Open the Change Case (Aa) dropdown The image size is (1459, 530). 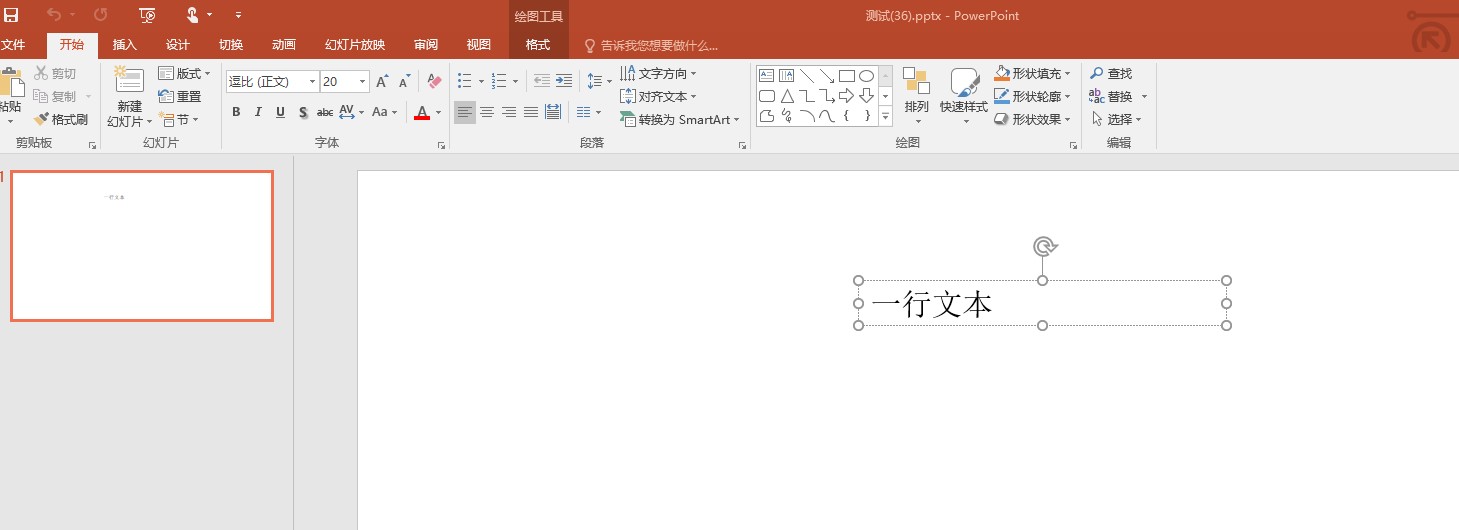385,112
